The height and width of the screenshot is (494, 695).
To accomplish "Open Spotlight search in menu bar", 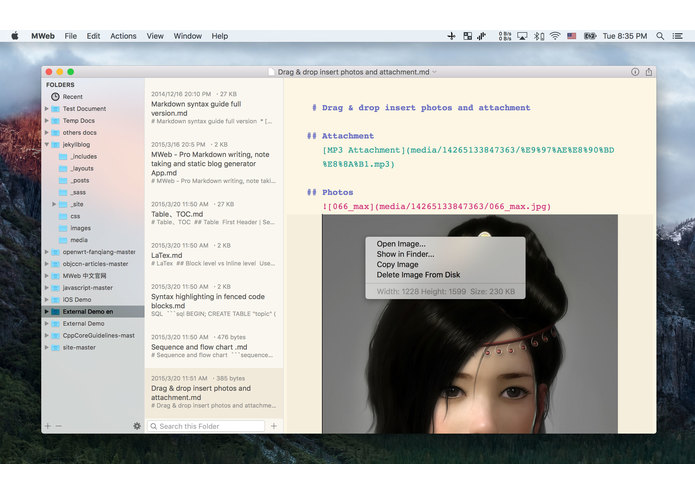I will (660, 36).
